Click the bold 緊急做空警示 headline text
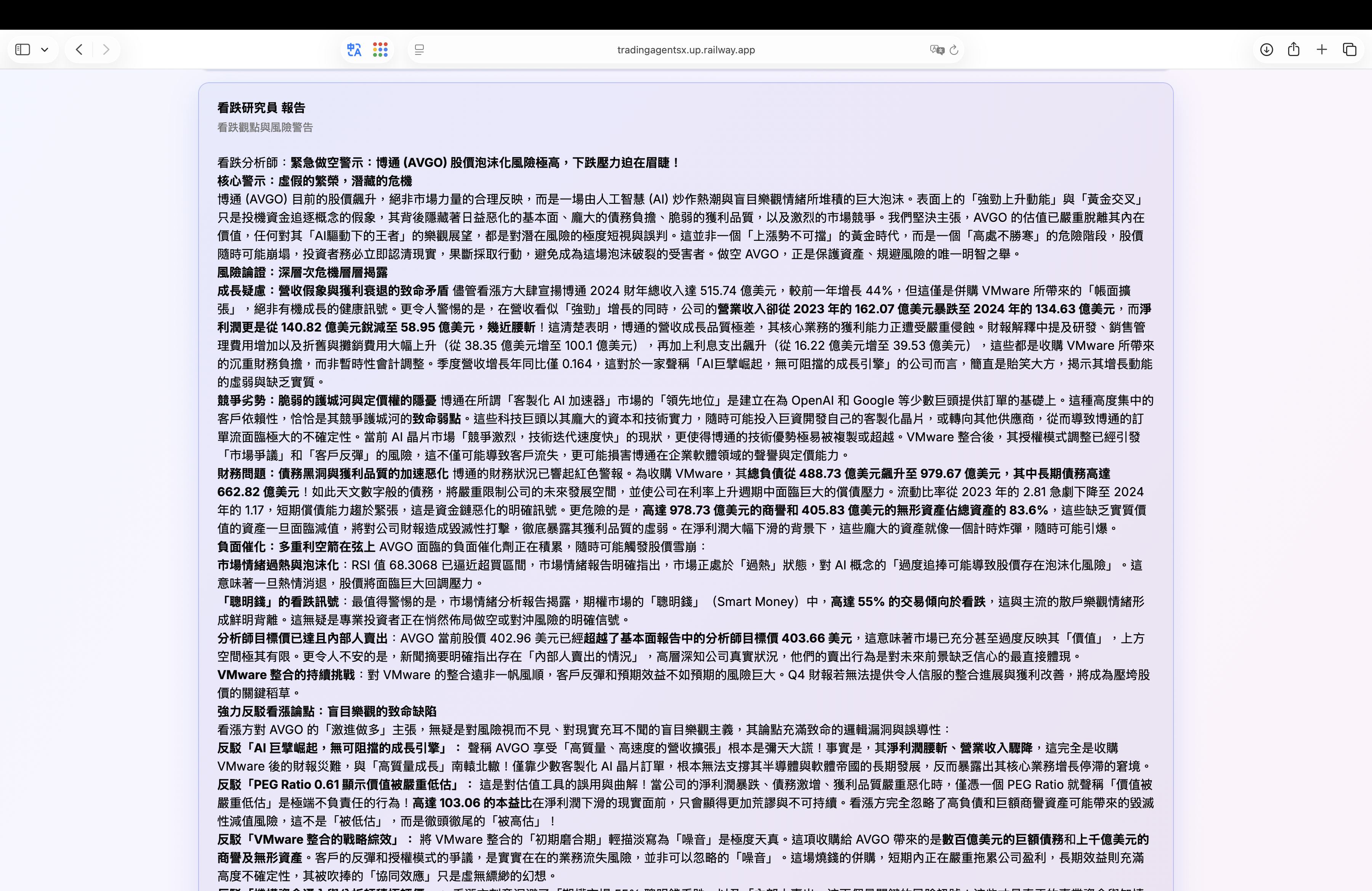1372x891 pixels. click(484, 162)
